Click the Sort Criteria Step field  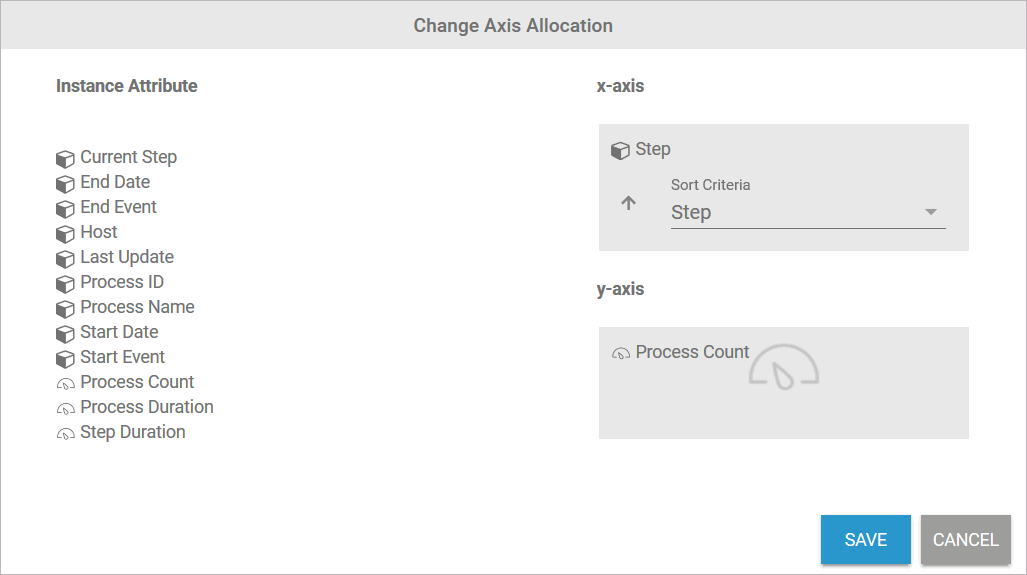coord(790,213)
